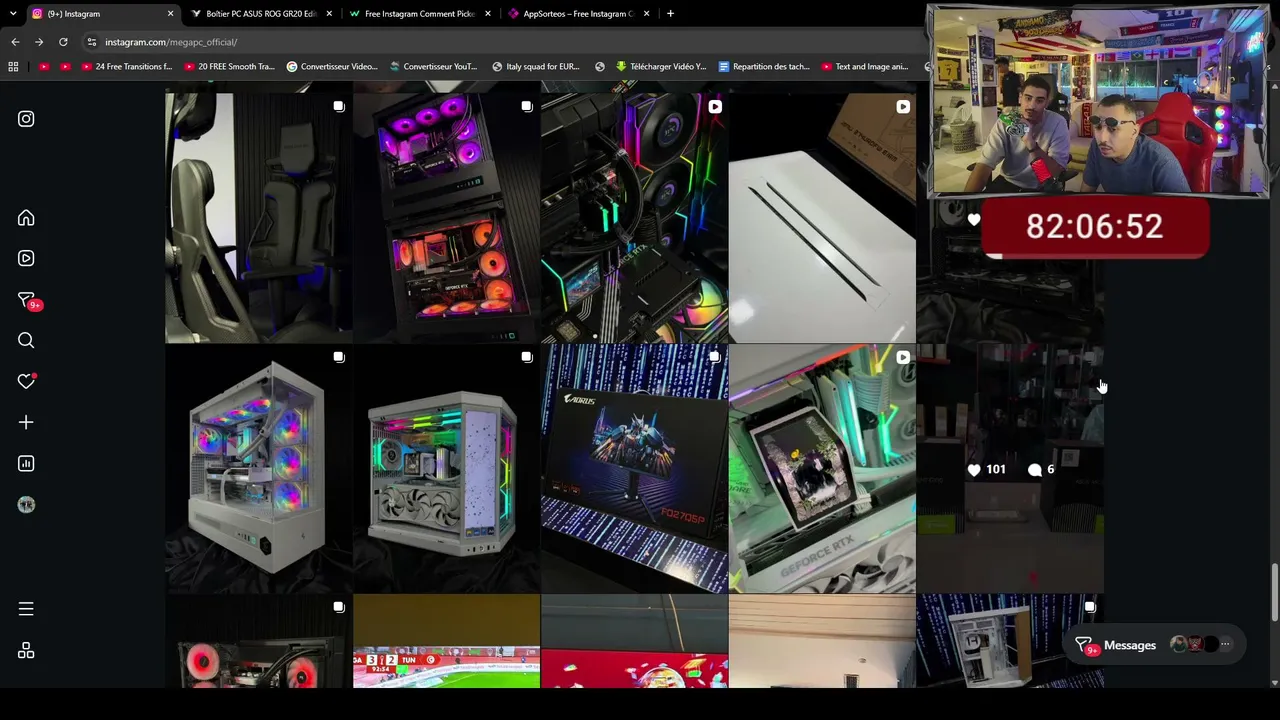The width and height of the screenshot is (1280, 720).
Task: Close the AppSorteos tab
Action: [646, 14]
